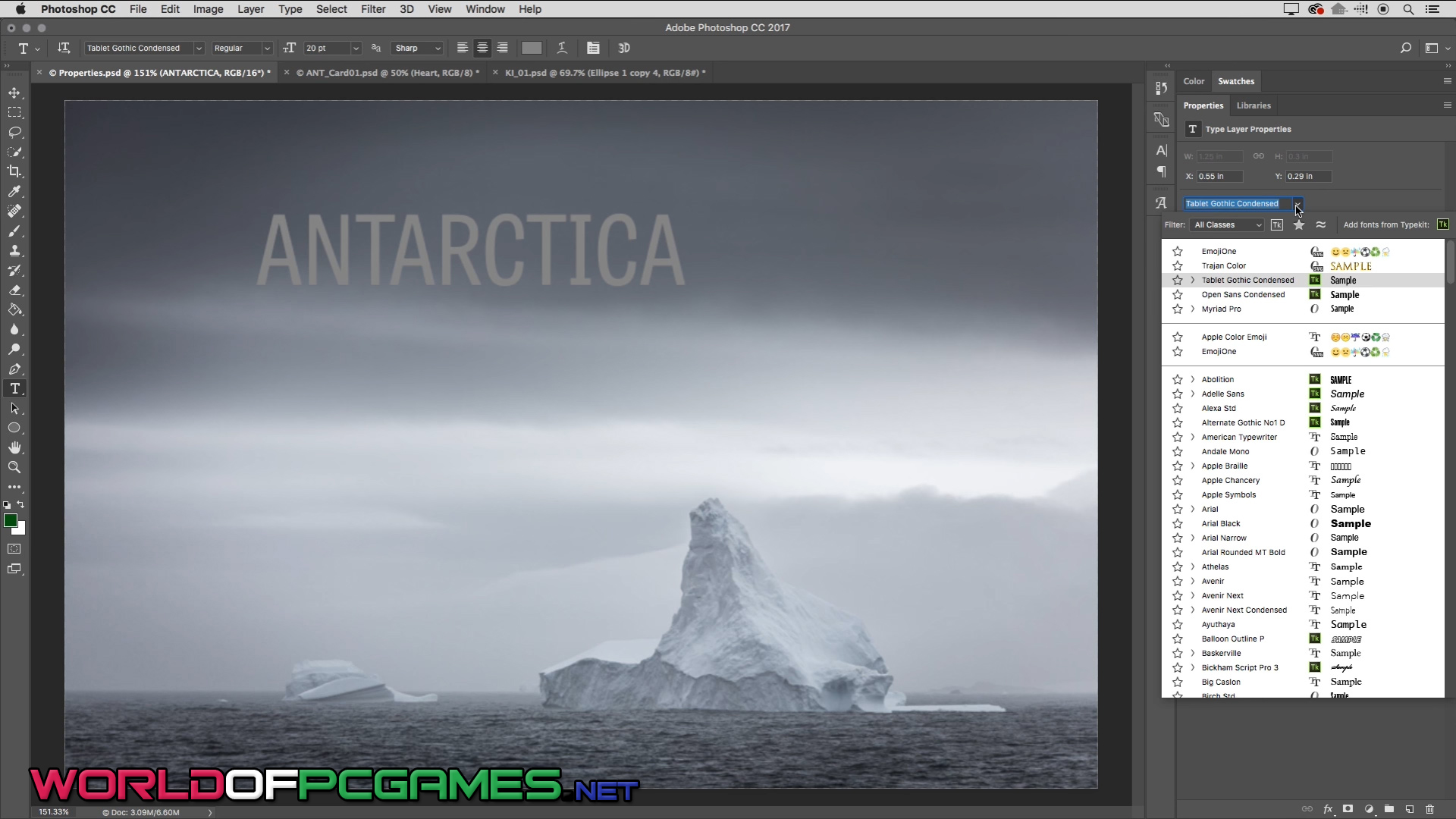This screenshot has height=819, width=1456.
Task: Click Add fonts from Typekit button
Action: (1443, 224)
